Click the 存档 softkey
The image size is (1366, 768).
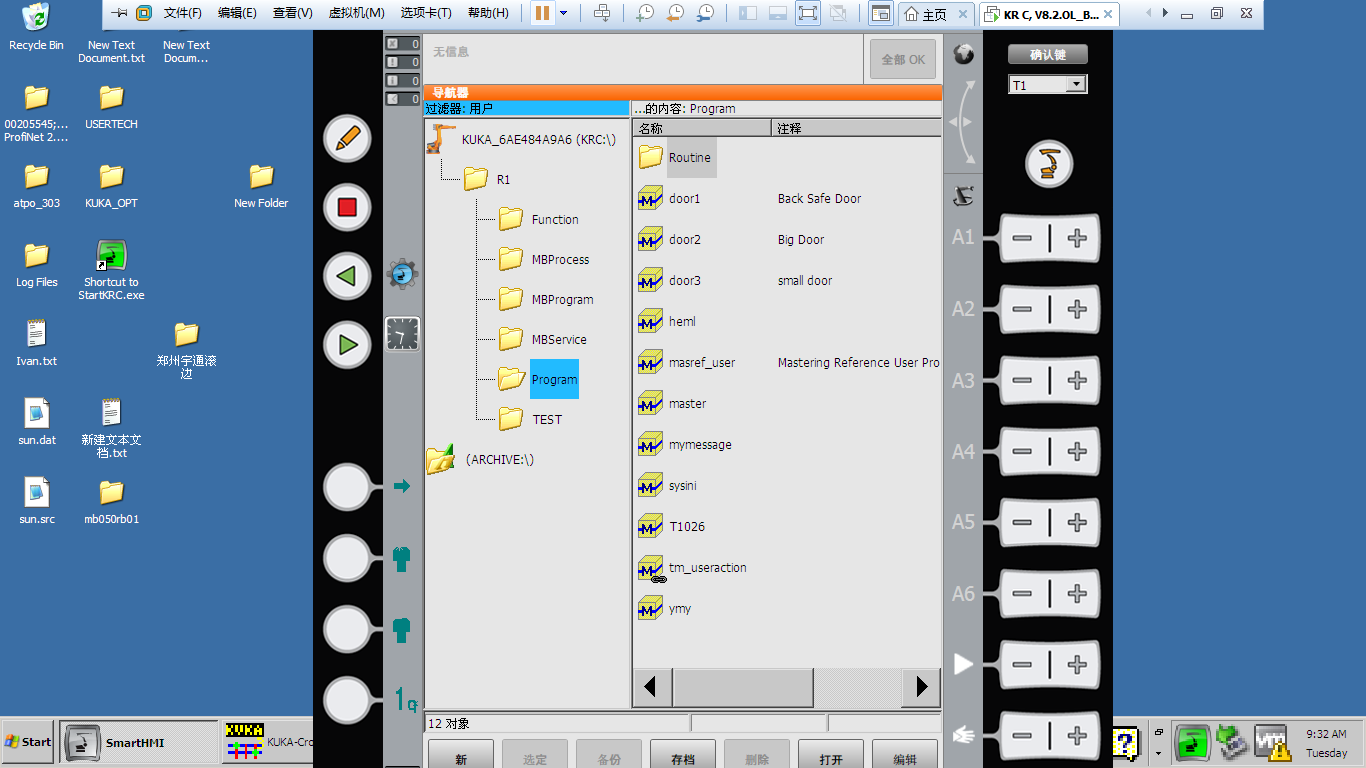click(683, 754)
